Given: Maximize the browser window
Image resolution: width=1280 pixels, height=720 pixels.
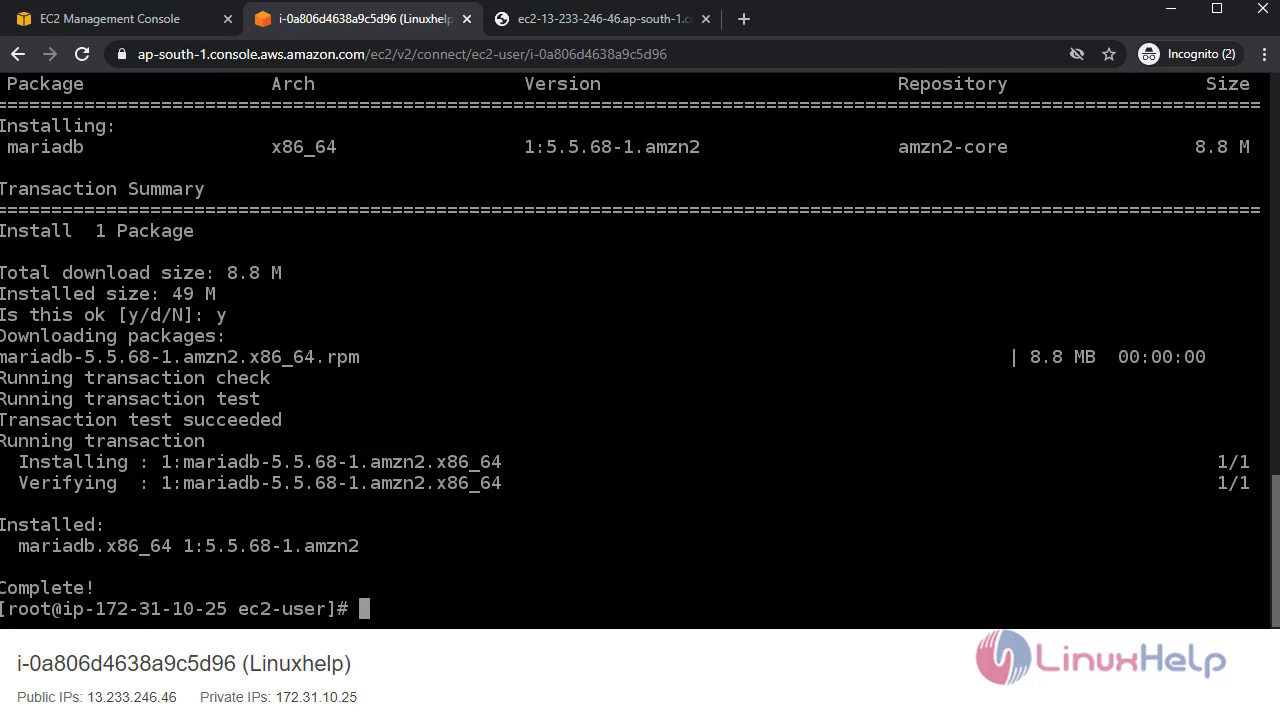Looking at the screenshot, I should point(1217,8).
